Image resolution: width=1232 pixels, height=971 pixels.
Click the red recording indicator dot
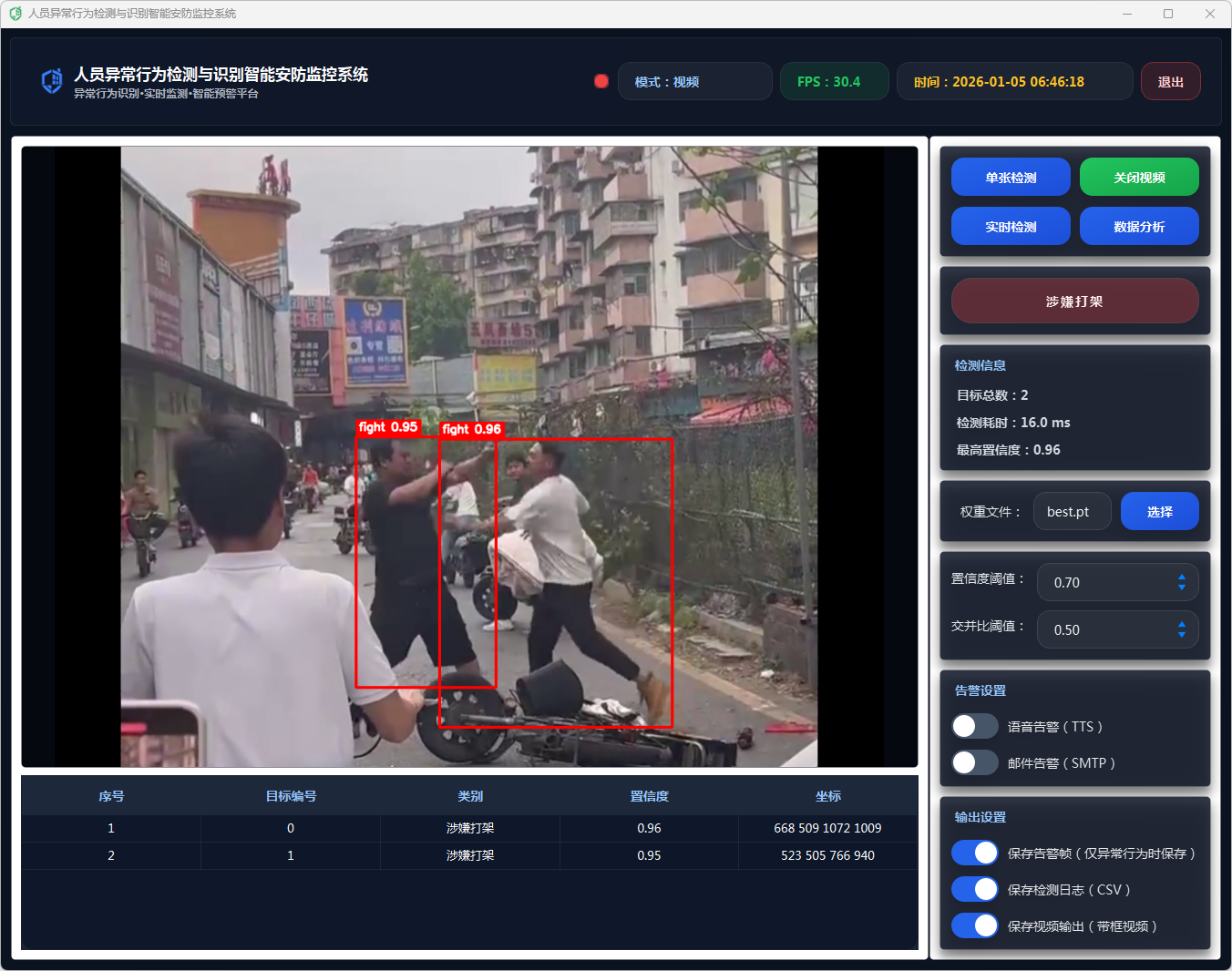(601, 81)
